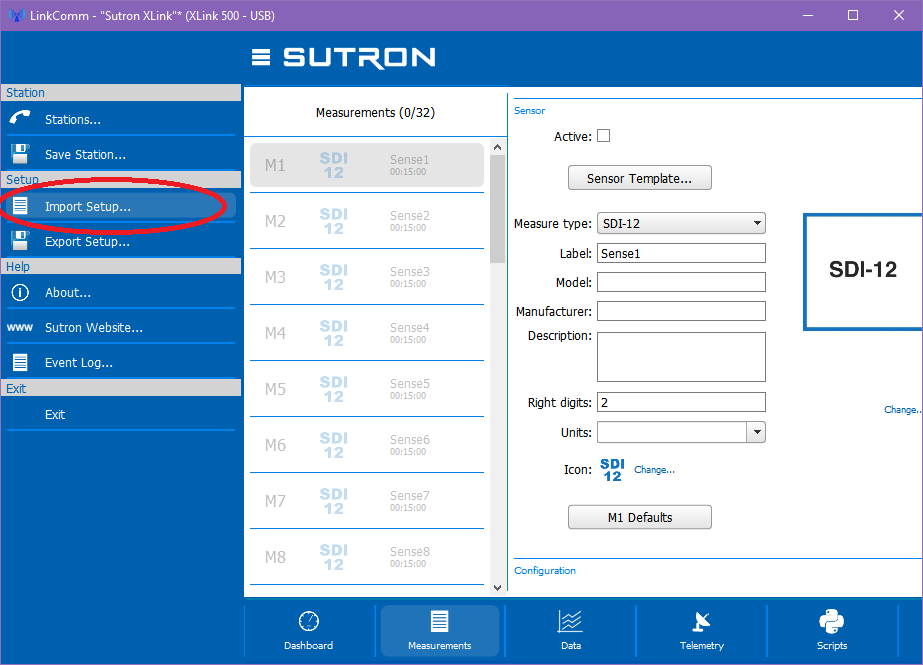Enable the Active sensor checkbox
923x665 pixels.
pos(603,136)
